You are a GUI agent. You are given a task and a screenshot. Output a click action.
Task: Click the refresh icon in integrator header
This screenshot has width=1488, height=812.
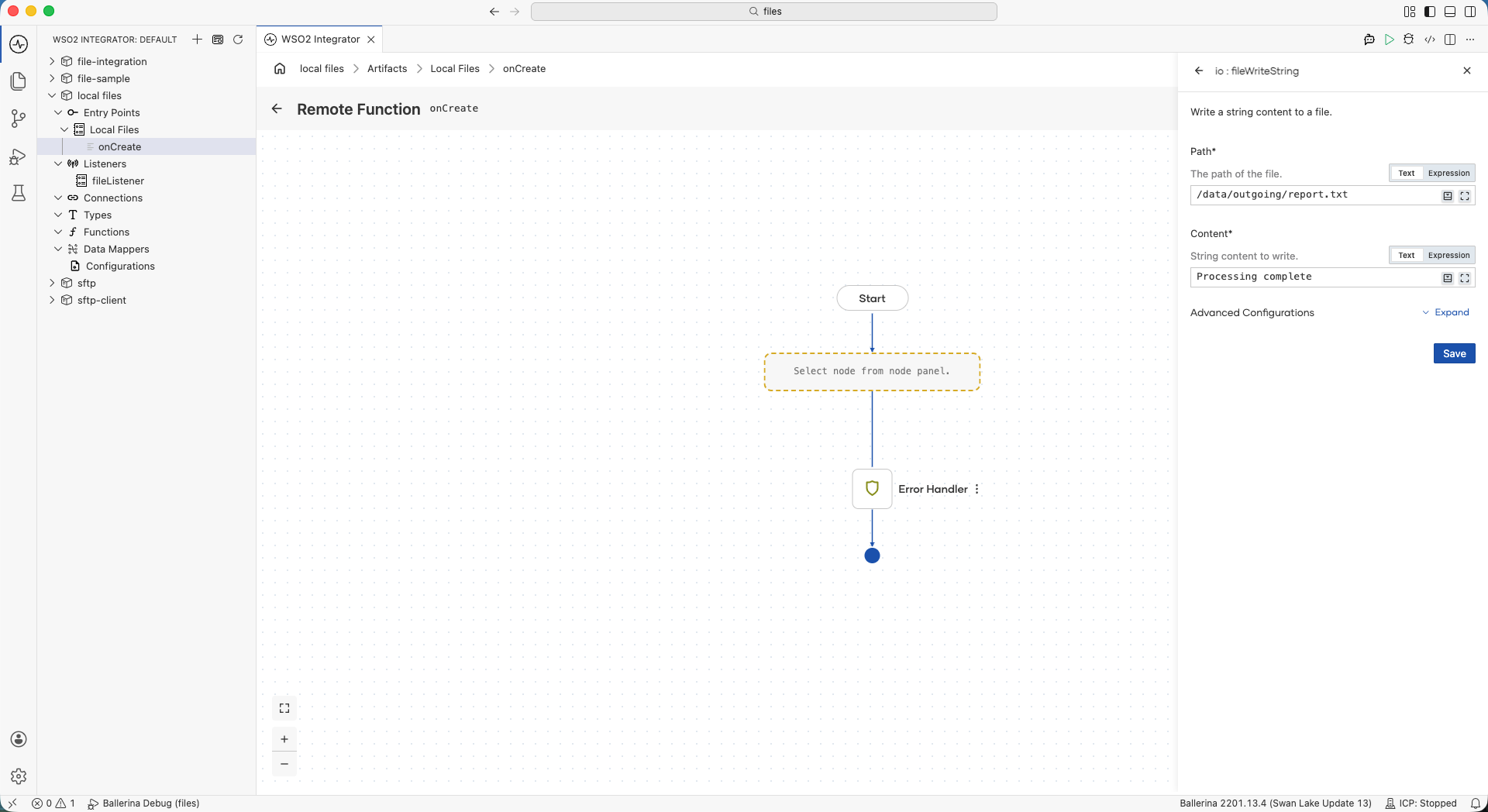coord(238,40)
